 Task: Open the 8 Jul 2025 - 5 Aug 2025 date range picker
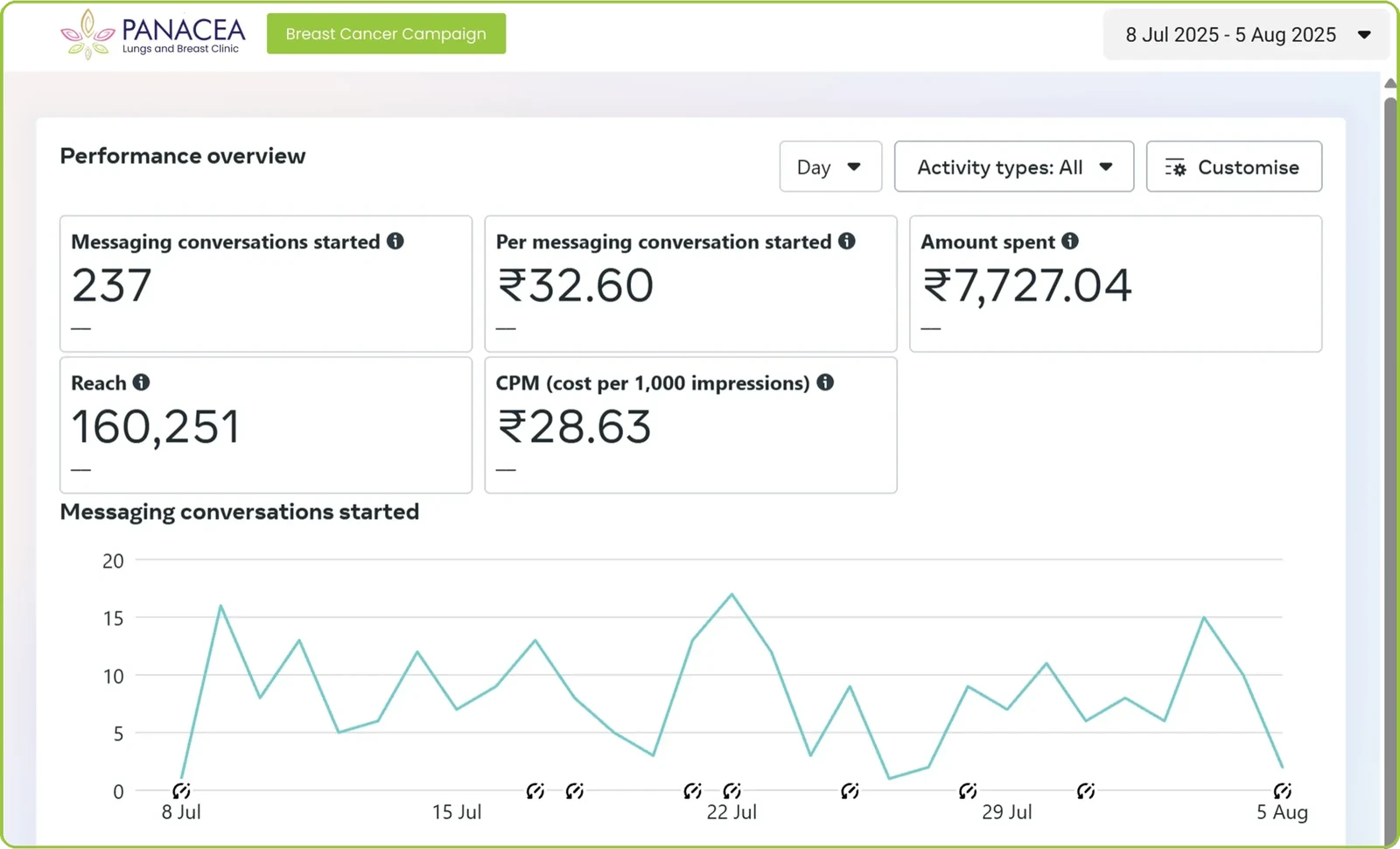pos(1246,35)
